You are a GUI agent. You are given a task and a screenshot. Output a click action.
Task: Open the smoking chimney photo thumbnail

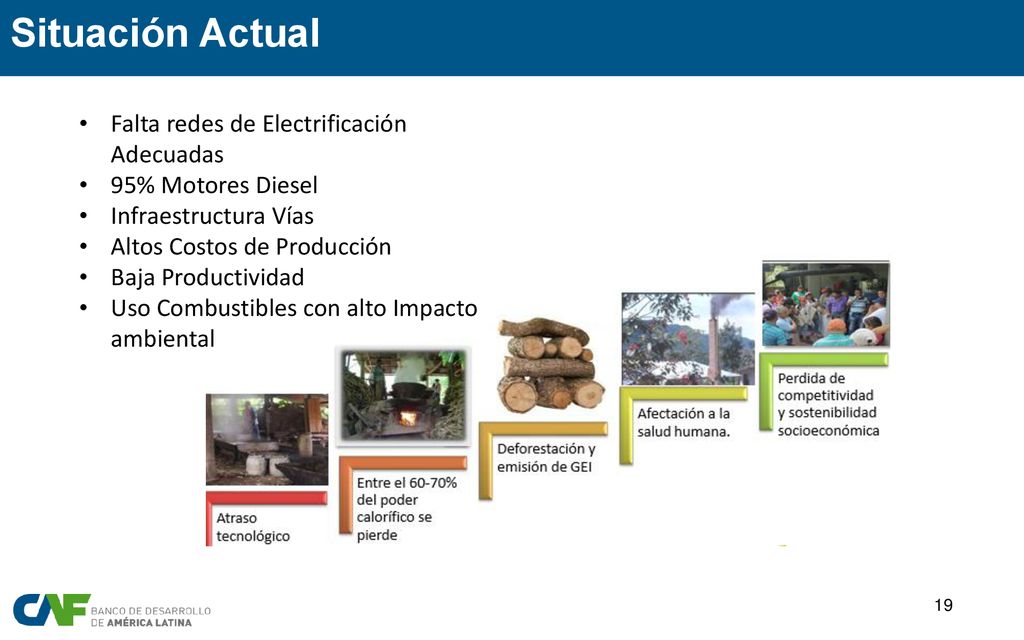tap(688, 338)
